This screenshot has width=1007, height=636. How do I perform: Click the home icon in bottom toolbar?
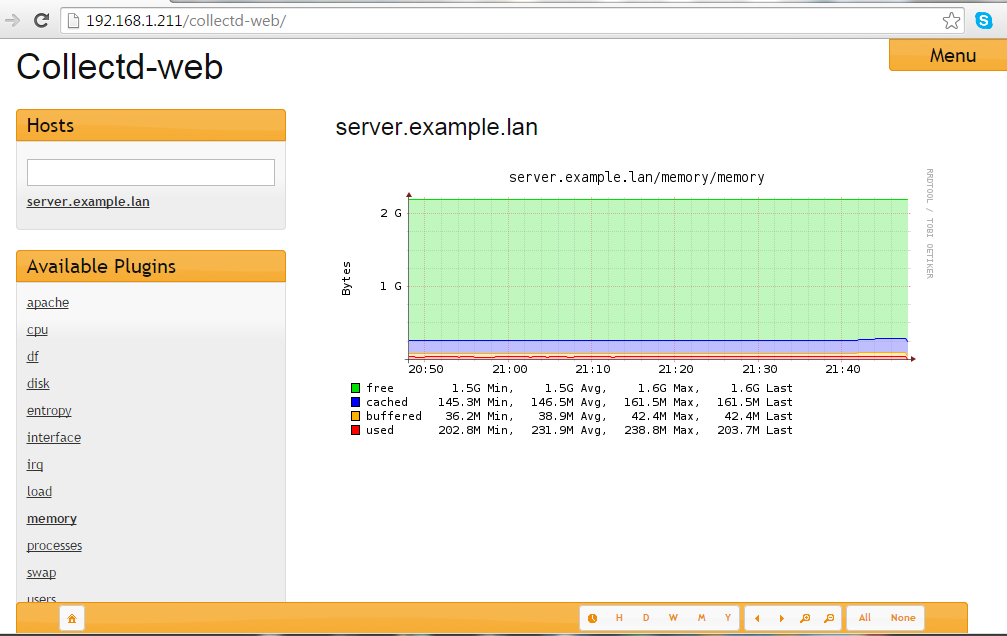[x=72, y=618]
